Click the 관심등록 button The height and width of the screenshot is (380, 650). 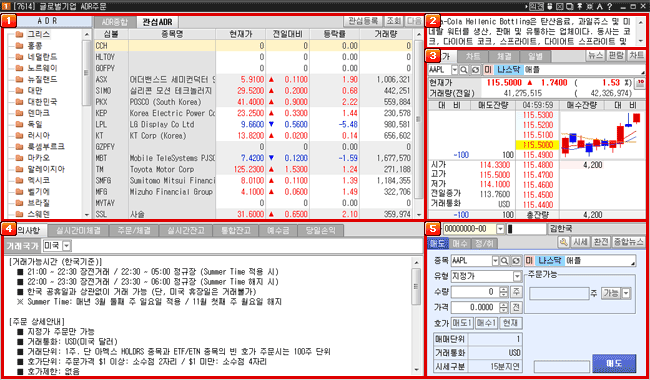pyautogui.click(x=363, y=21)
